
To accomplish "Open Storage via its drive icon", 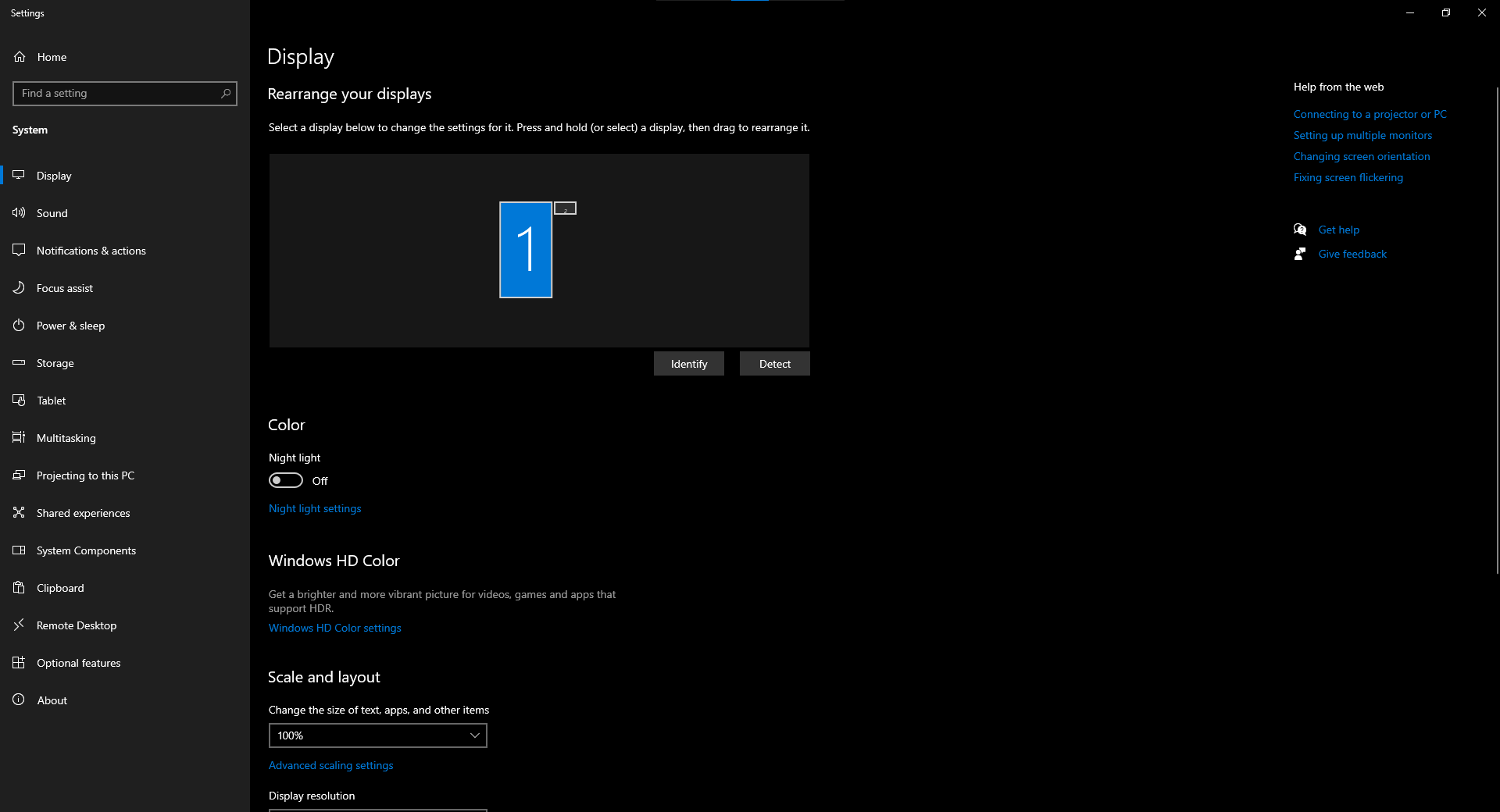I will [x=19, y=363].
